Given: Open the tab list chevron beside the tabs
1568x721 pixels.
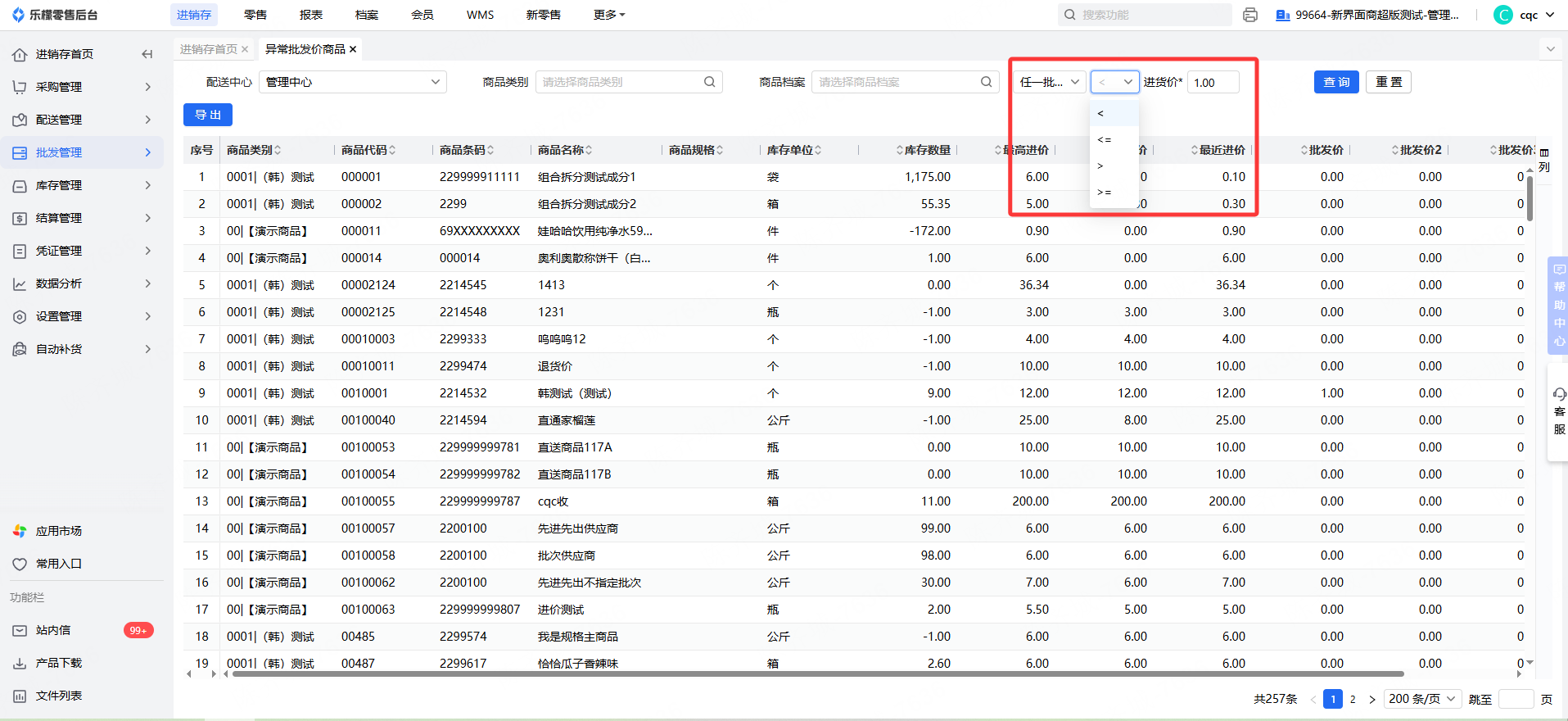Looking at the screenshot, I should [1550, 49].
